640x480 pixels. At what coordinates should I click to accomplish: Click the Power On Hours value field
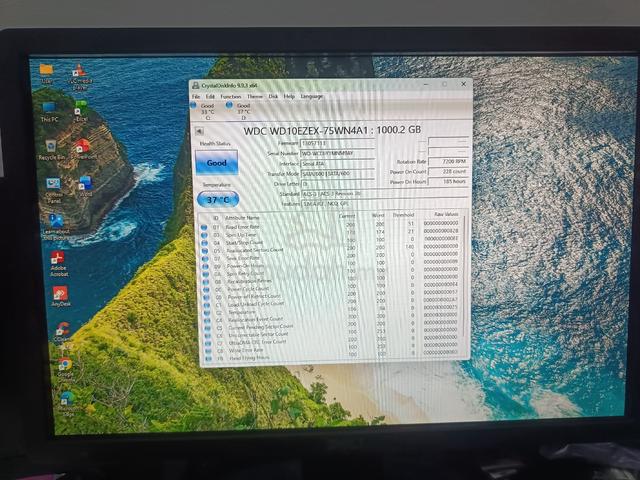tap(447, 182)
